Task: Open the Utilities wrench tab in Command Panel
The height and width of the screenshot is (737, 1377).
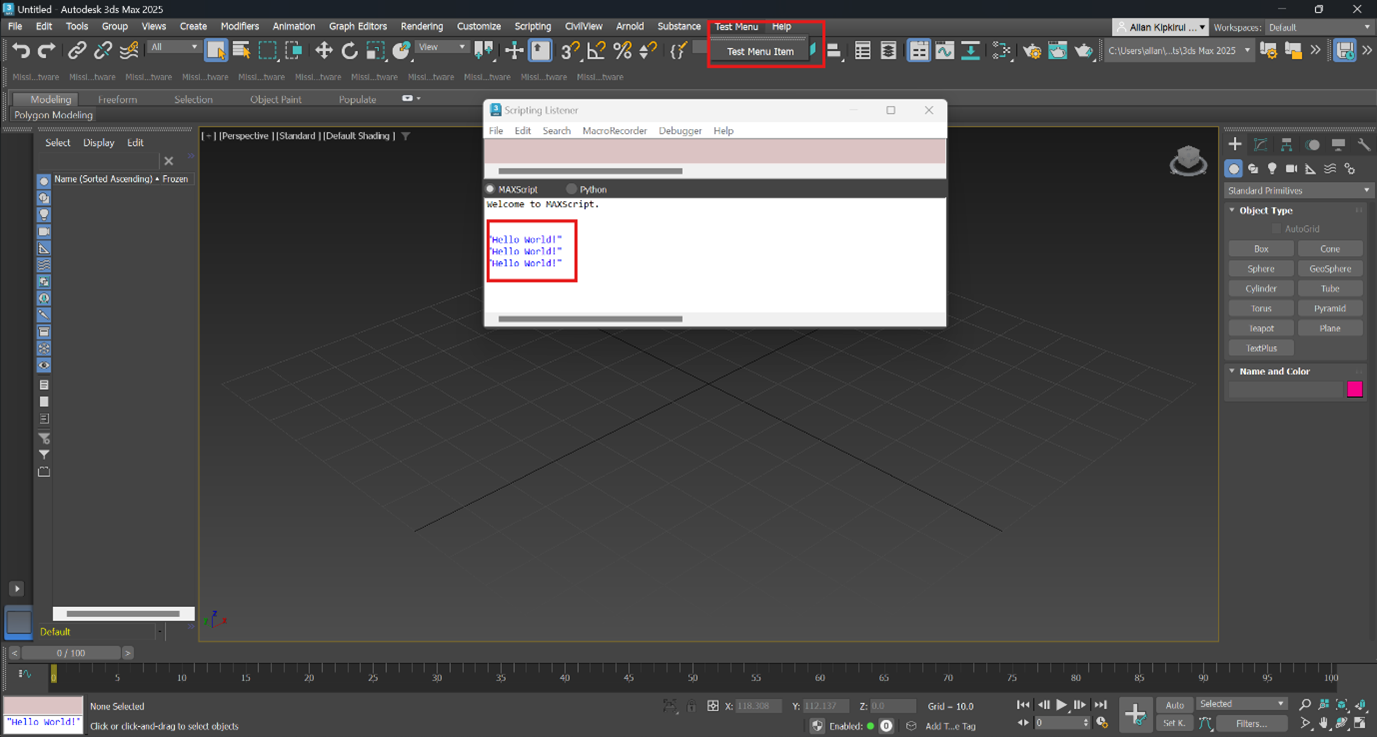Action: [x=1364, y=144]
